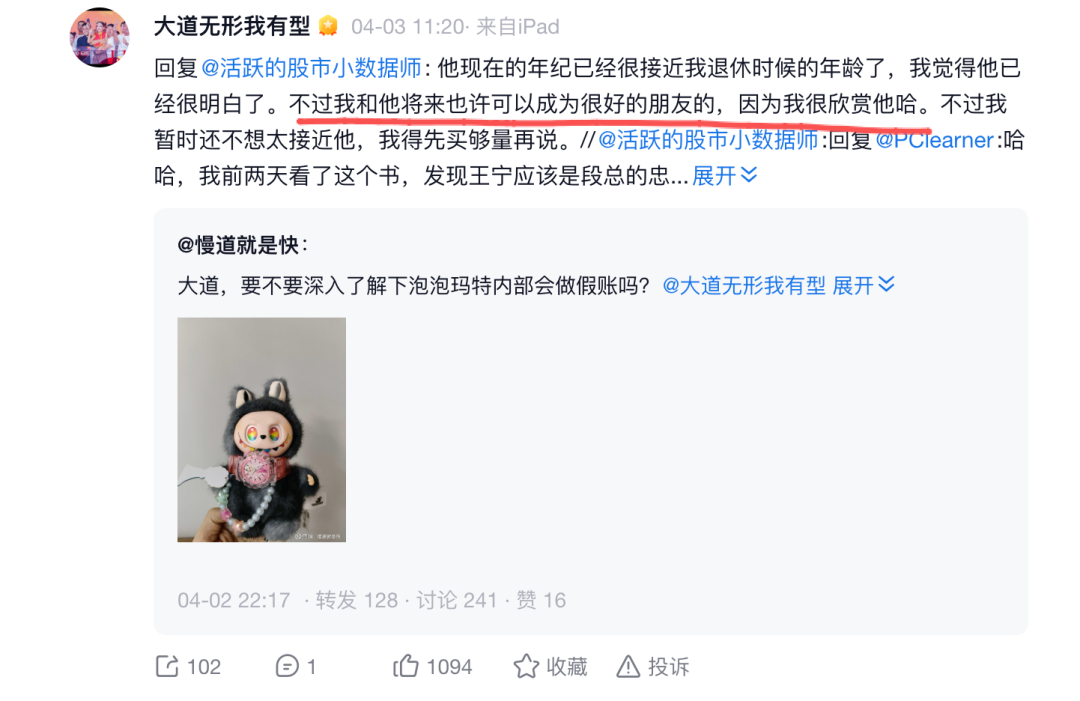Open comments via the speech bubble icon
Image resolution: width=1080 pixels, height=701 pixels.
point(287,666)
